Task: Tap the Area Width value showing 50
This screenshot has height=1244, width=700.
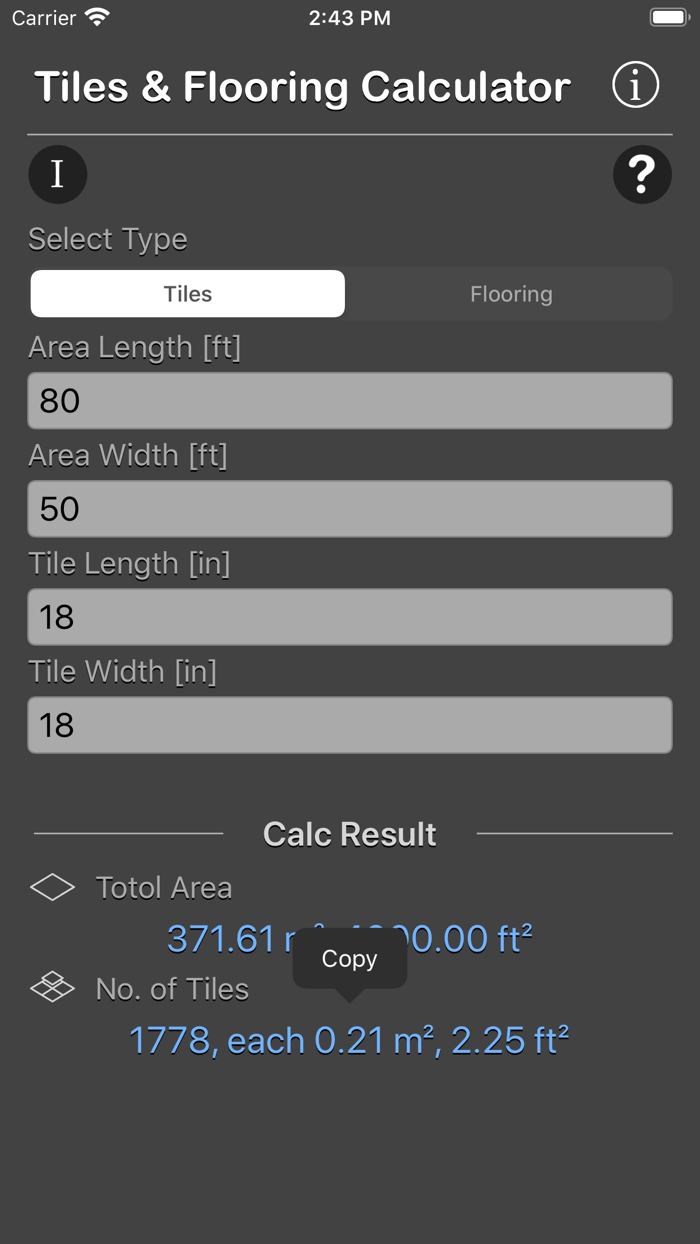Action: tap(350, 508)
